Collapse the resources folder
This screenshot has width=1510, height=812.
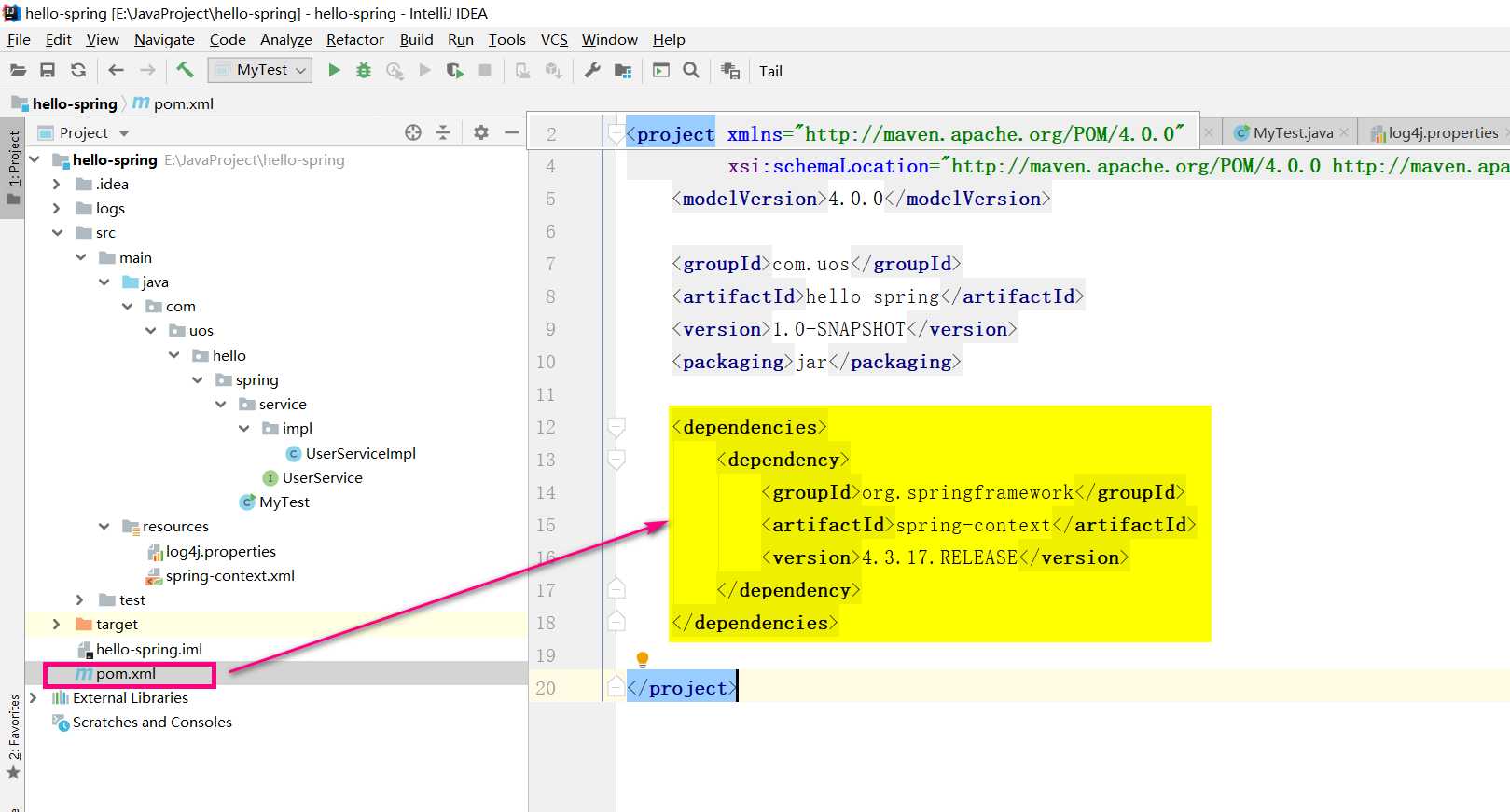coord(104,526)
